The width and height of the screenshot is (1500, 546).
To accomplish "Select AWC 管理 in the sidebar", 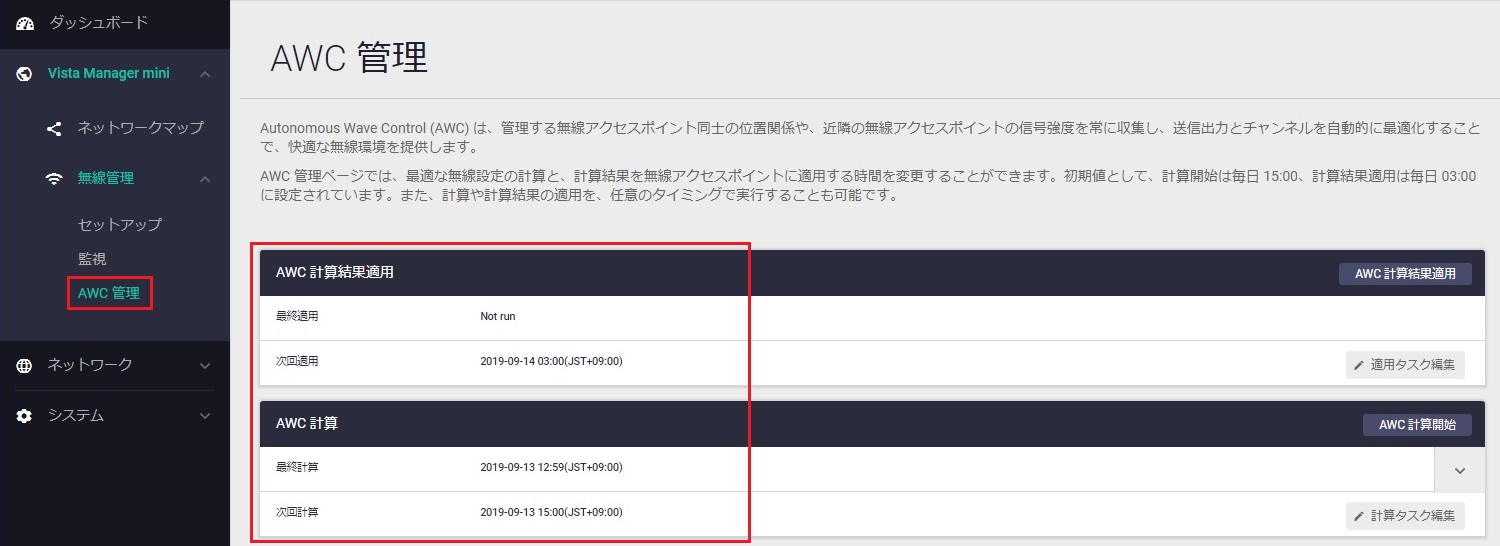I will pyautogui.click(x=109, y=293).
